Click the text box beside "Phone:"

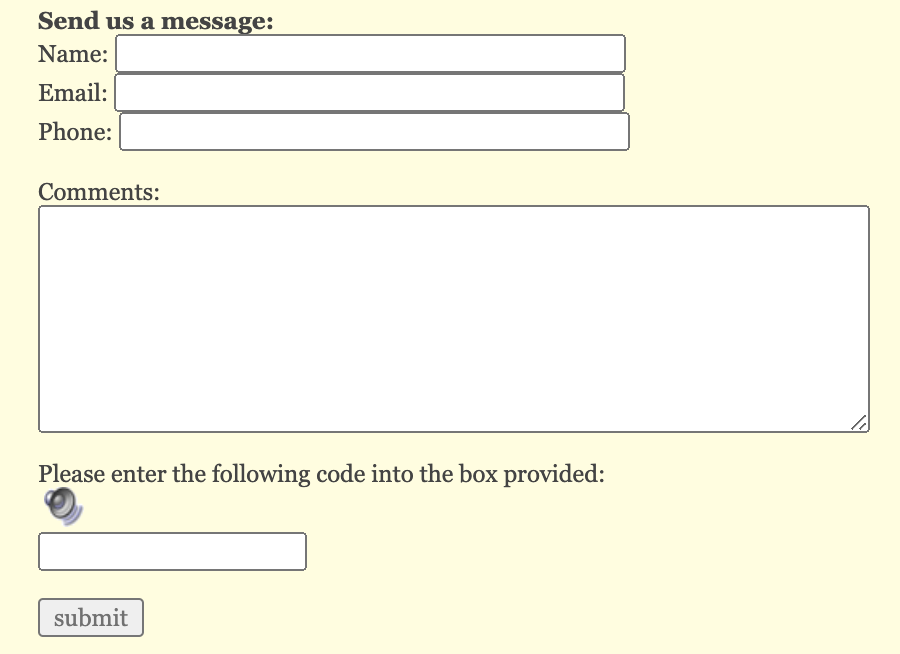(x=374, y=131)
